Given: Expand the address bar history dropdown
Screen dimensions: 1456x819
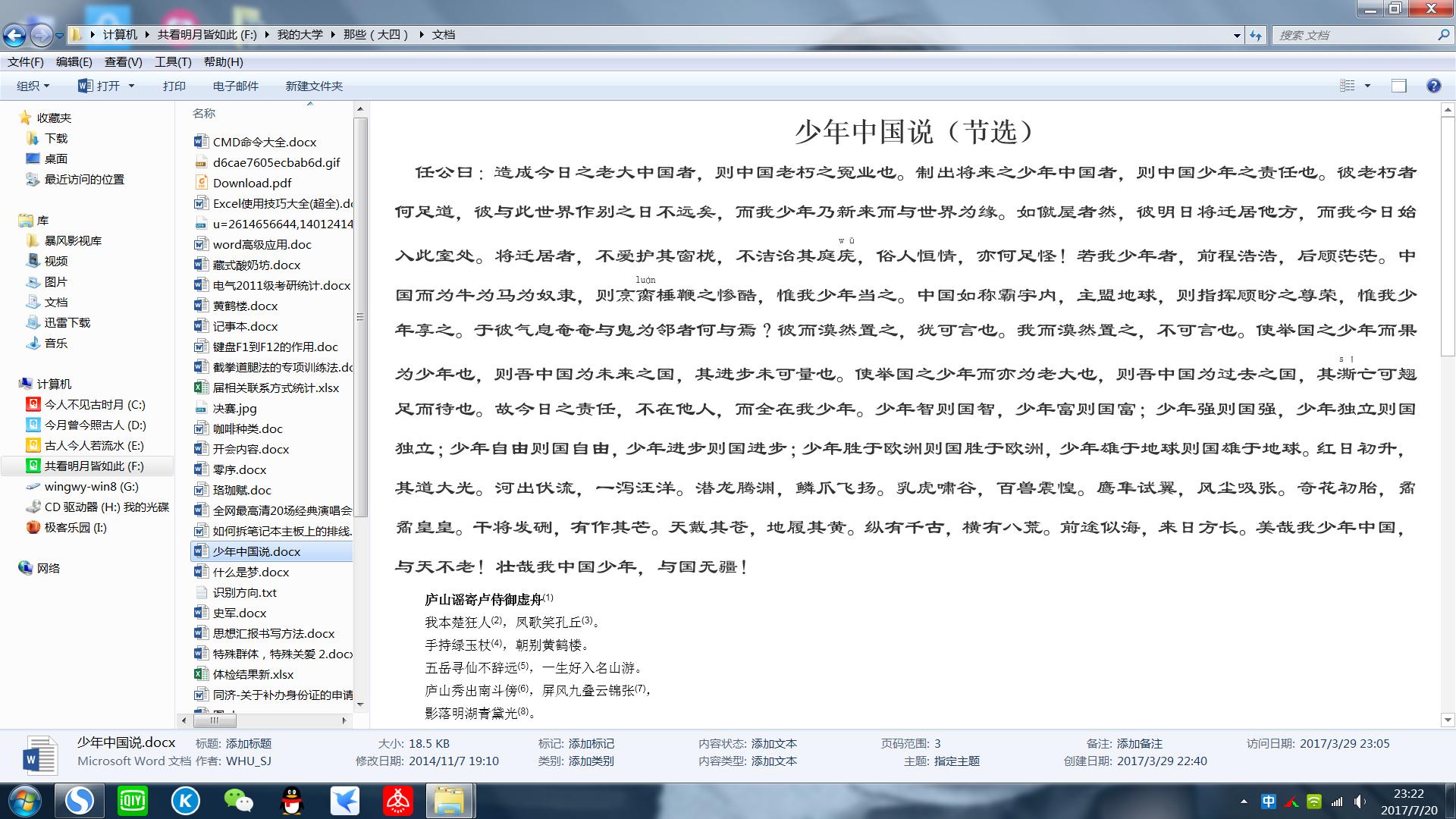Looking at the screenshot, I should pos(1236,35).
